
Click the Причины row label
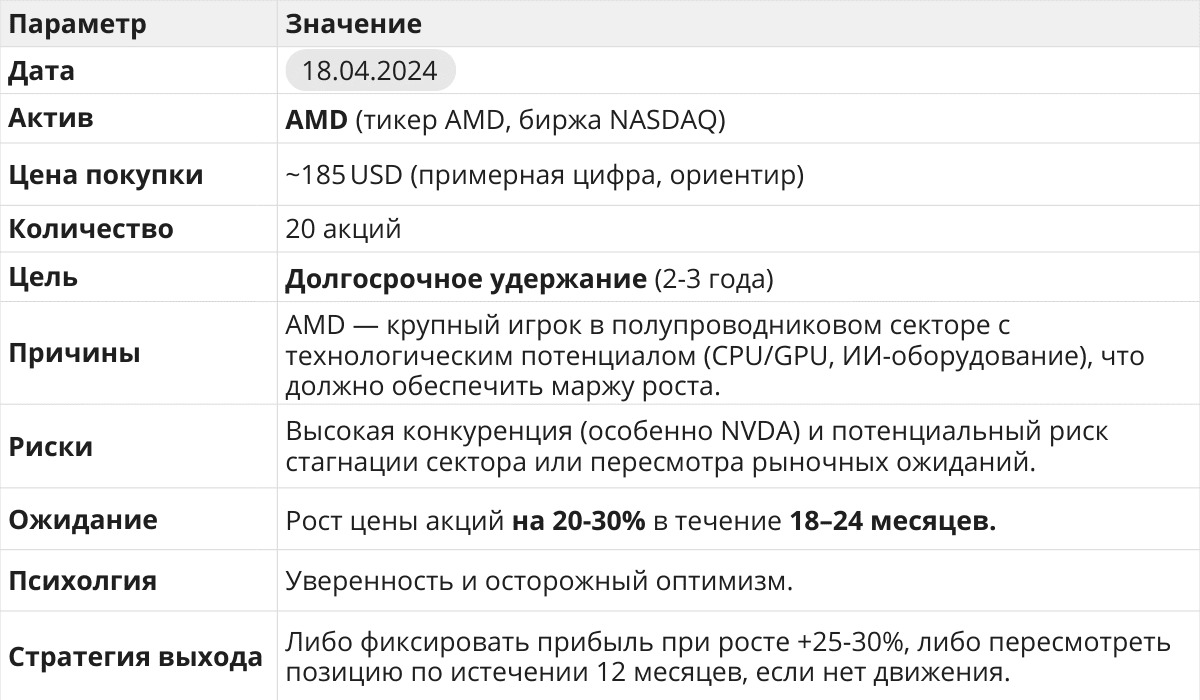click(x=75, y=354)
